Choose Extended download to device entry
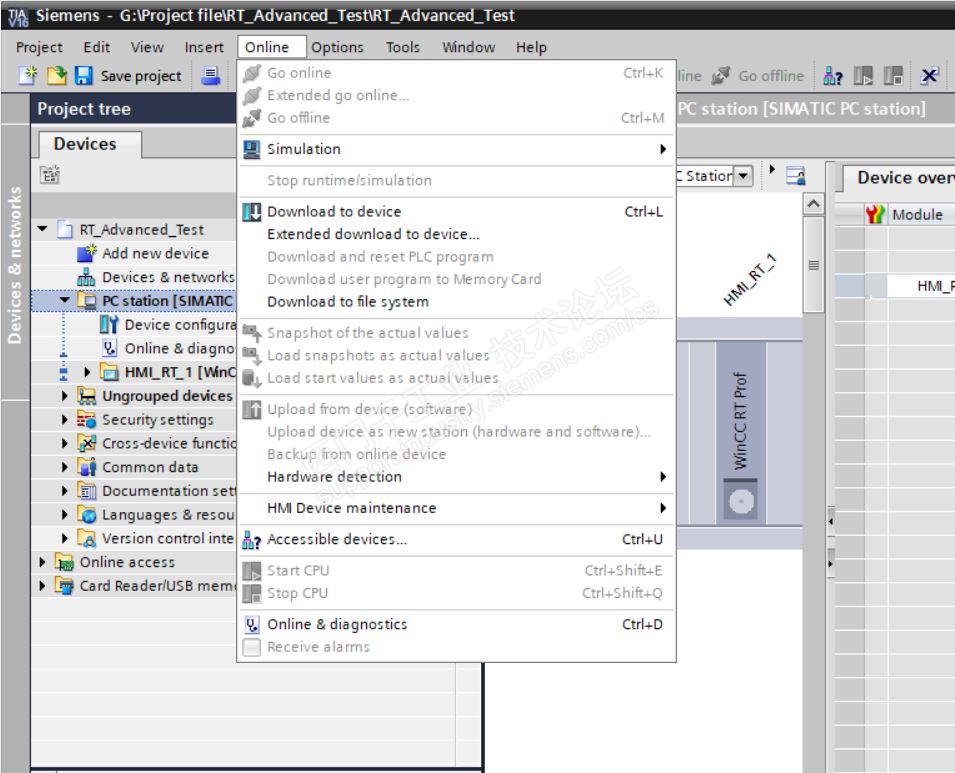This screenshot has width=955, height=773. [456, 234]
